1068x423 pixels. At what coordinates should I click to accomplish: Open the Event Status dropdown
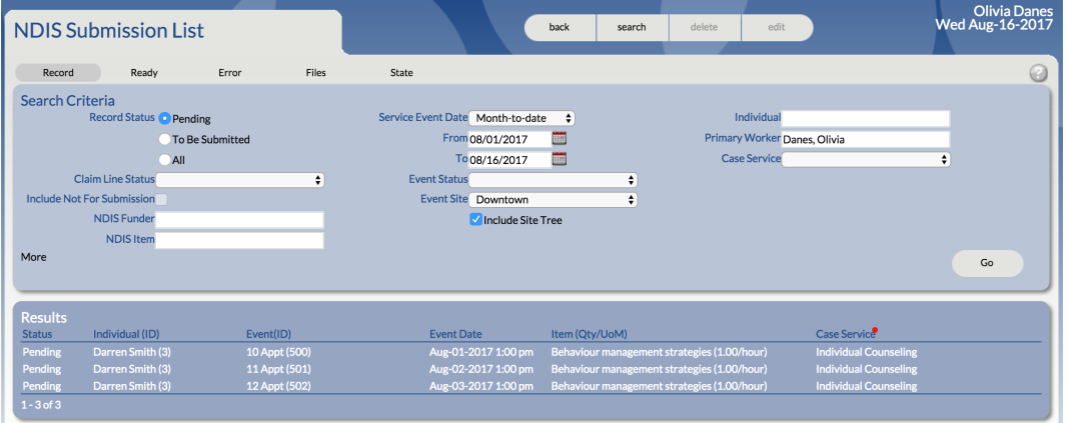pyautogui.click(x=553, y=180)
